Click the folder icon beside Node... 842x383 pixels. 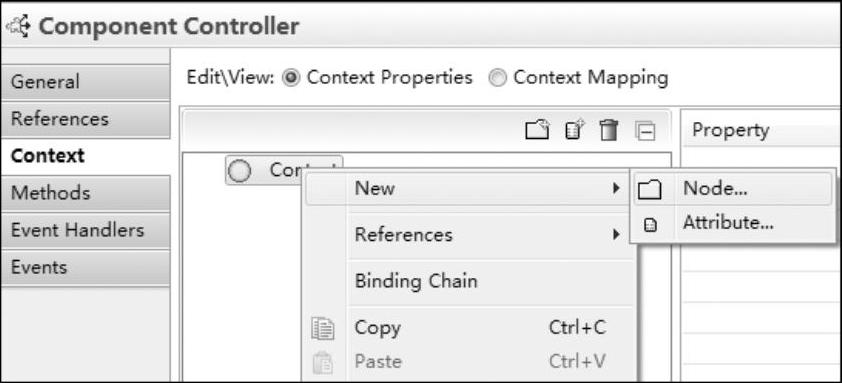pos(649,190)
